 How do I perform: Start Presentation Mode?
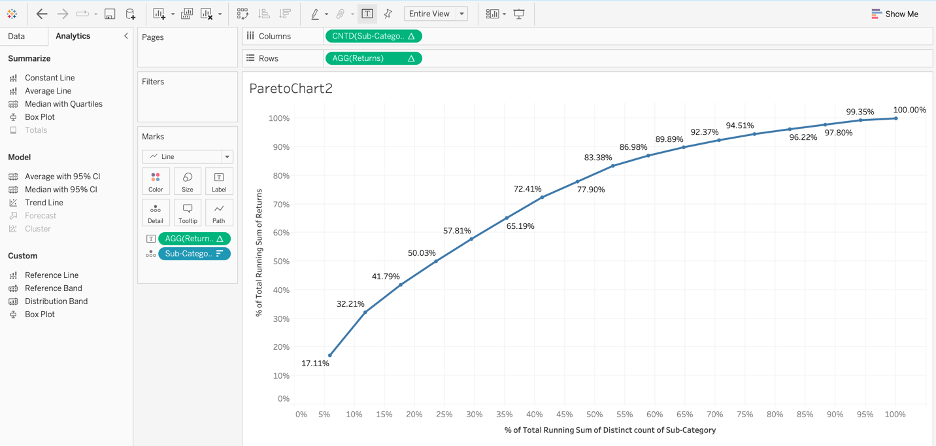pyautogui.click(x=519, y=14)
